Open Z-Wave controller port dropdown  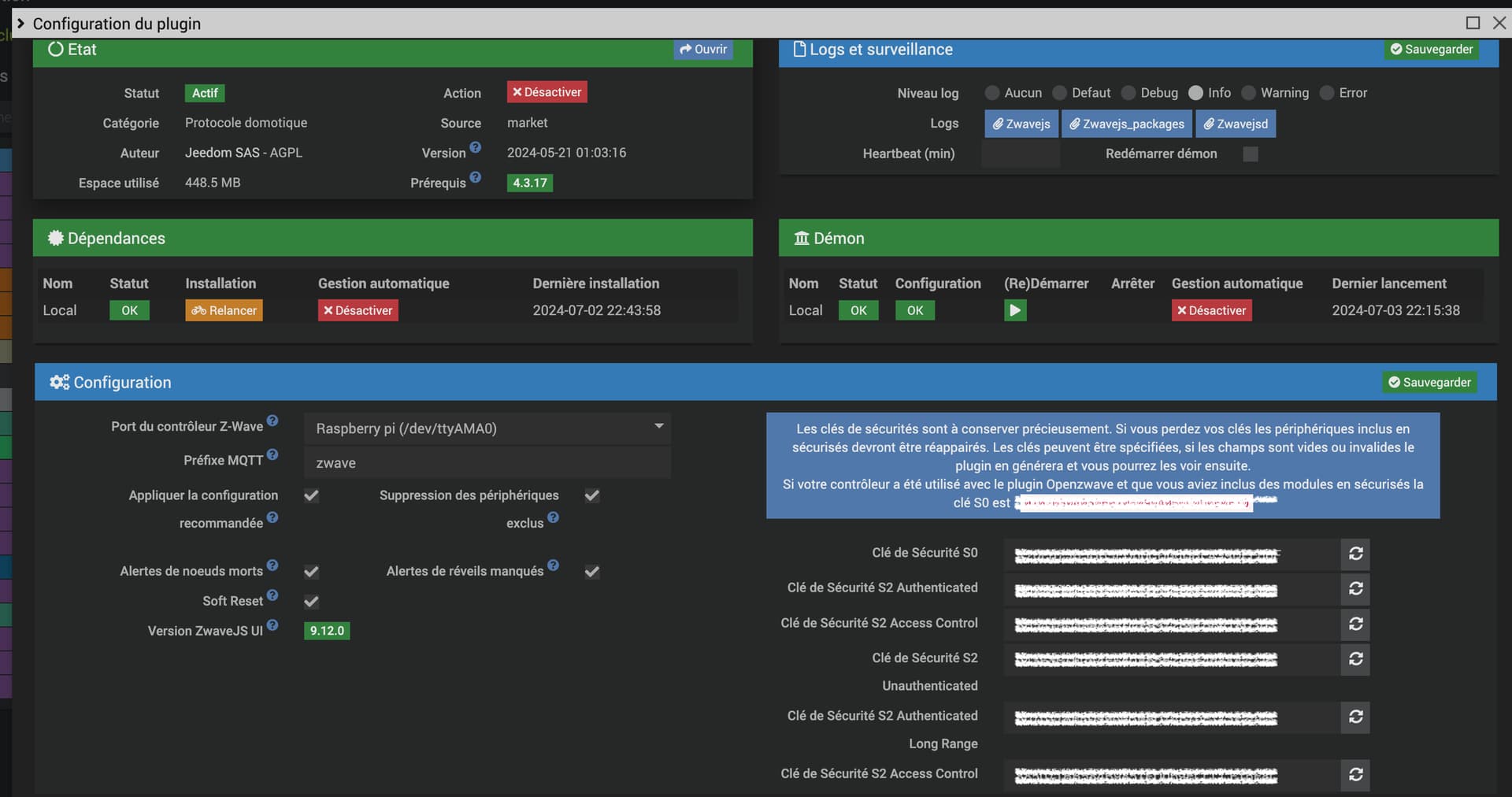pos(487,428)
